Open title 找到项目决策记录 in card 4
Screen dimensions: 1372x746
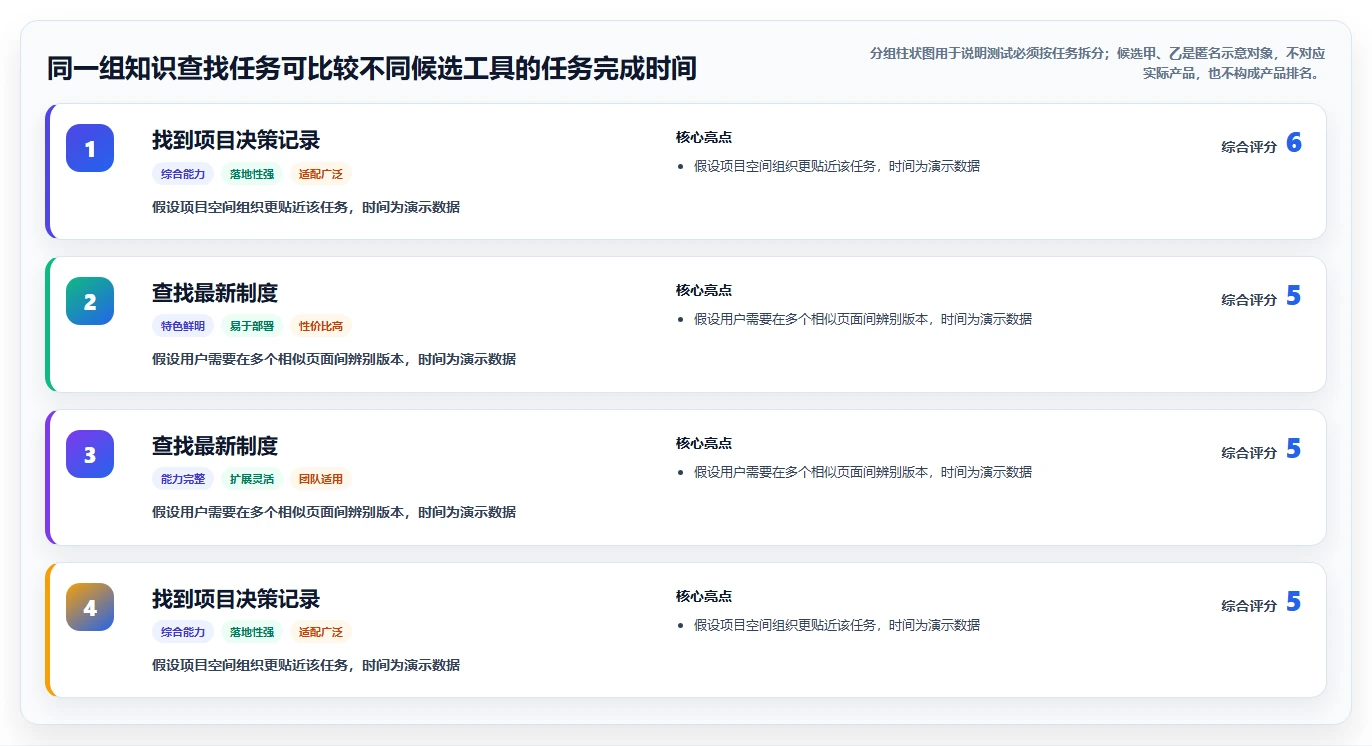tap(236, 599)
